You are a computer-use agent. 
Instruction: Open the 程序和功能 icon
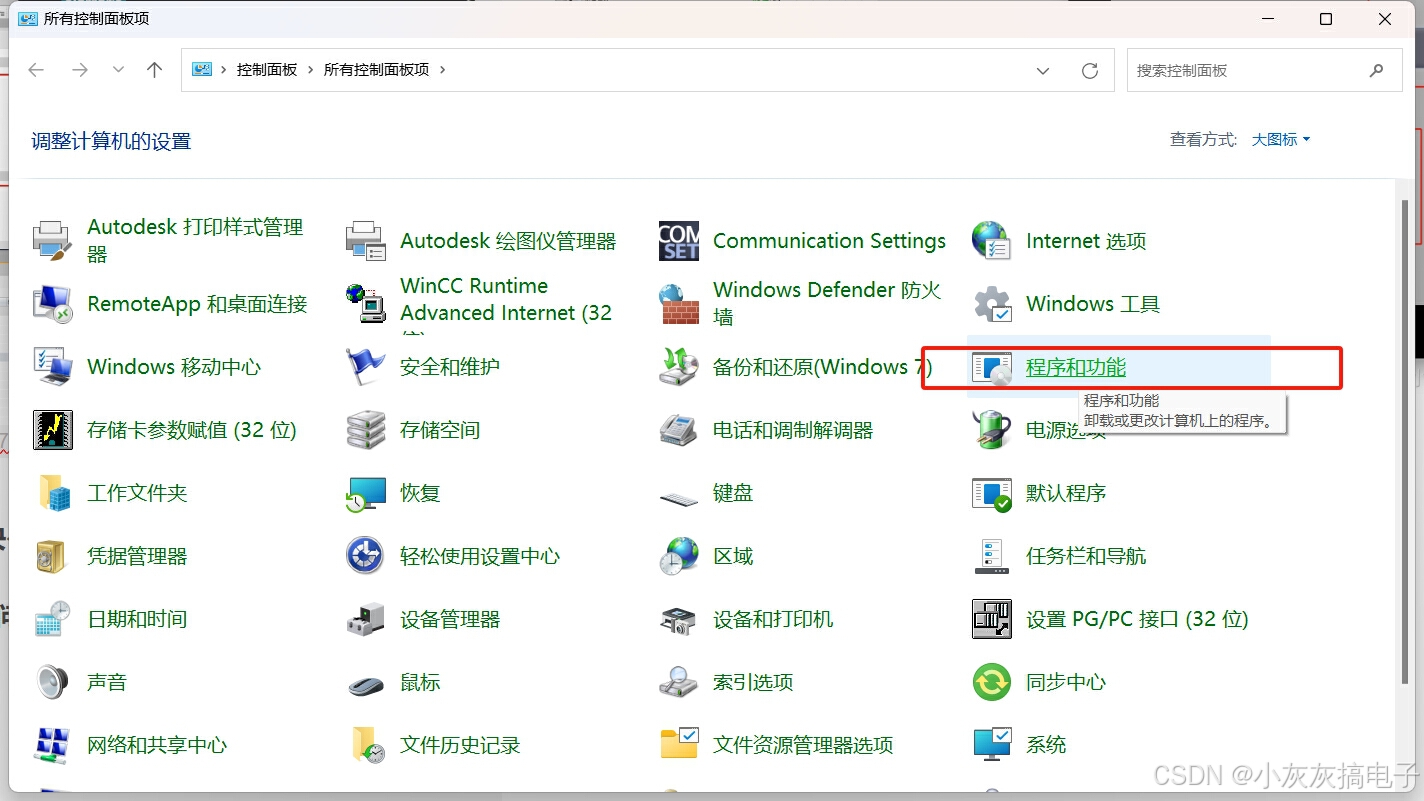click(992, 368)
